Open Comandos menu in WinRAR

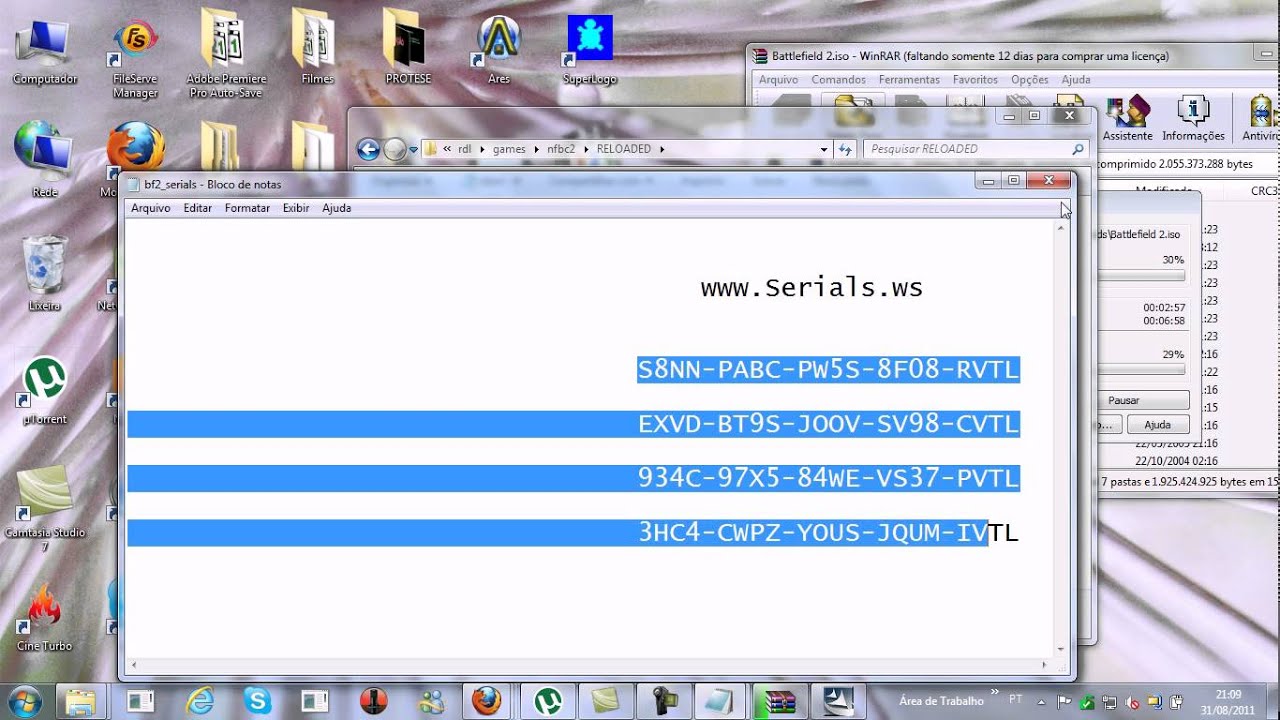[838, 79]
